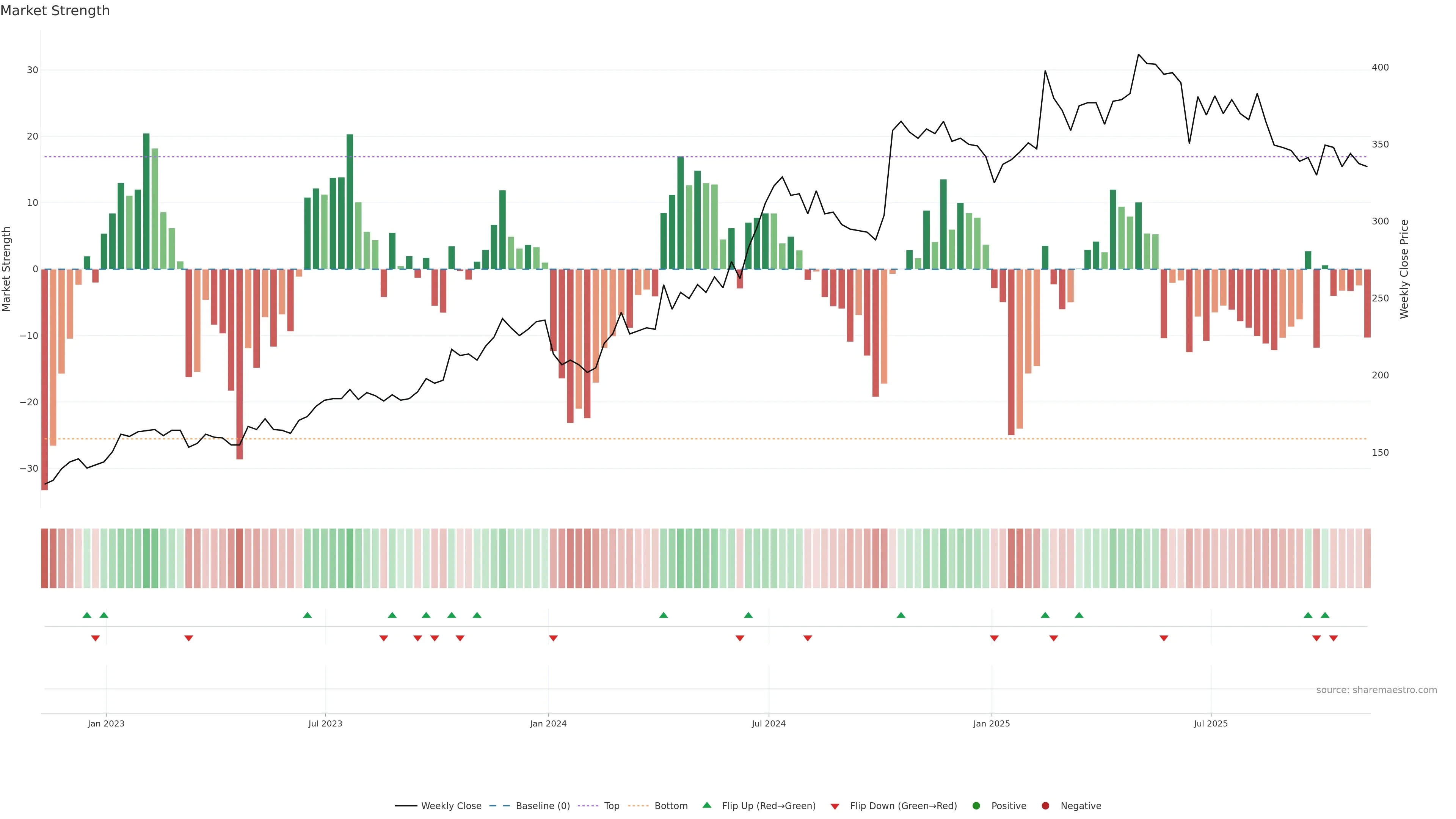
Task: Click the Positive green circle legend icon
Action: pyautogui.click(x=976, y=805)
